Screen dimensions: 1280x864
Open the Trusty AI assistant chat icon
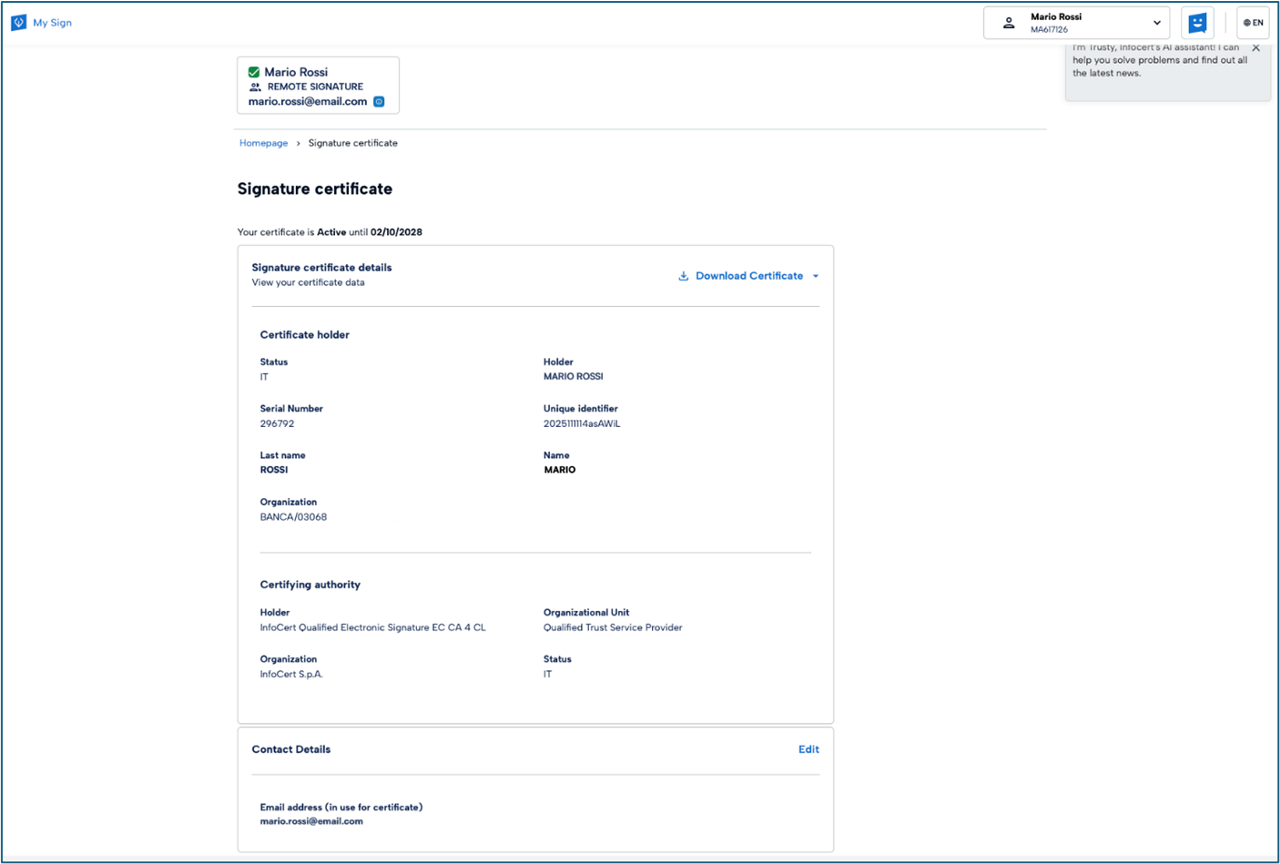(1197, 23)
